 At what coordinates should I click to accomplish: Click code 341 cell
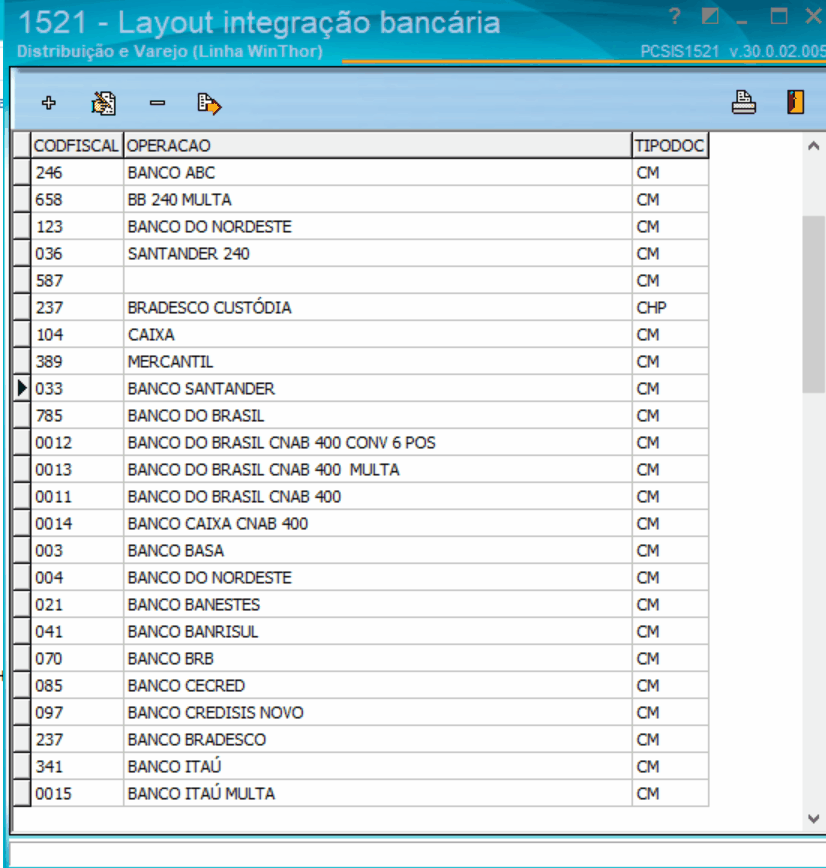pos(77,767)
